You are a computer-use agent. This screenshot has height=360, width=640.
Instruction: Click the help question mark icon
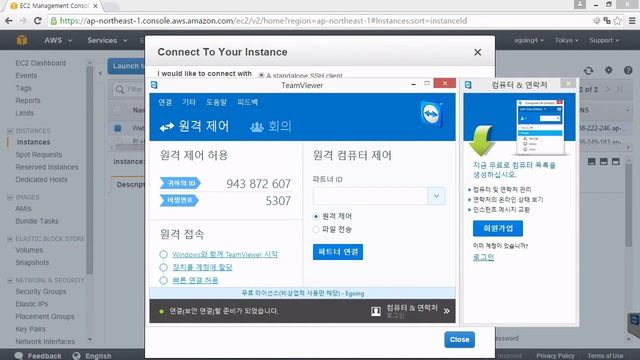click(x=628, y=70)
